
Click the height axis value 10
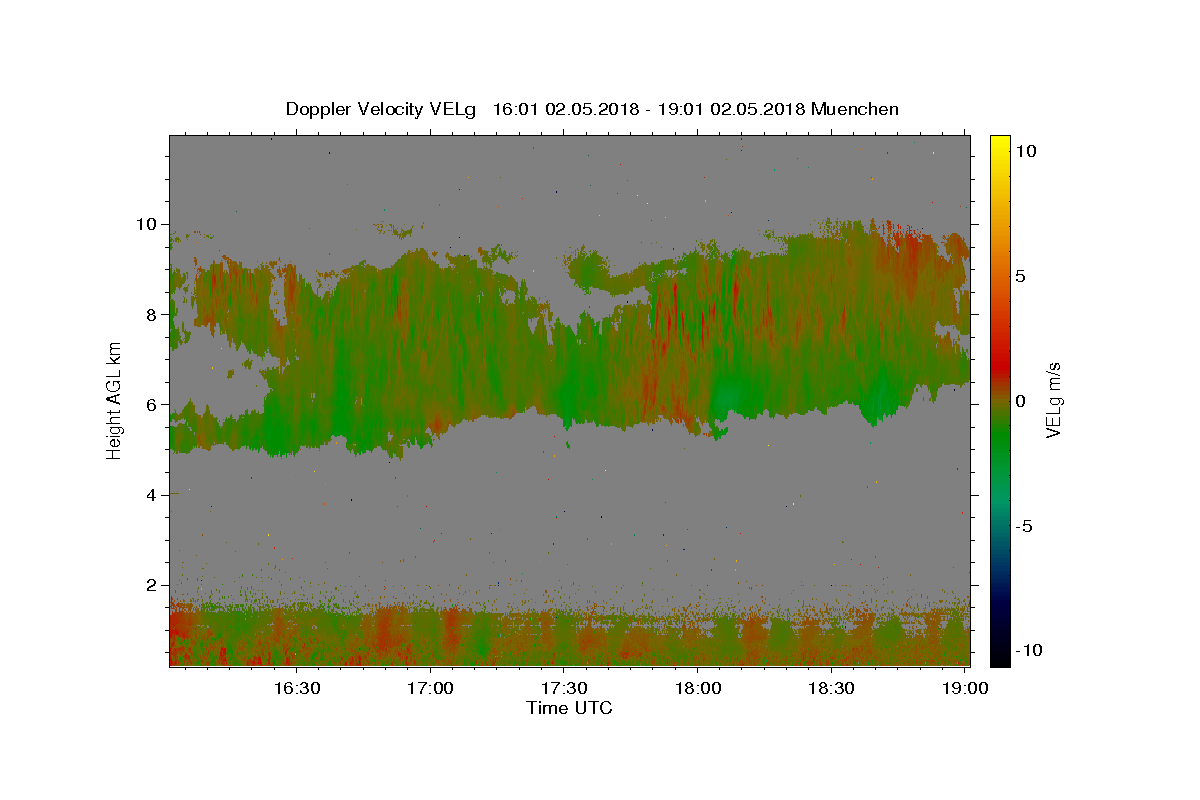148,224
